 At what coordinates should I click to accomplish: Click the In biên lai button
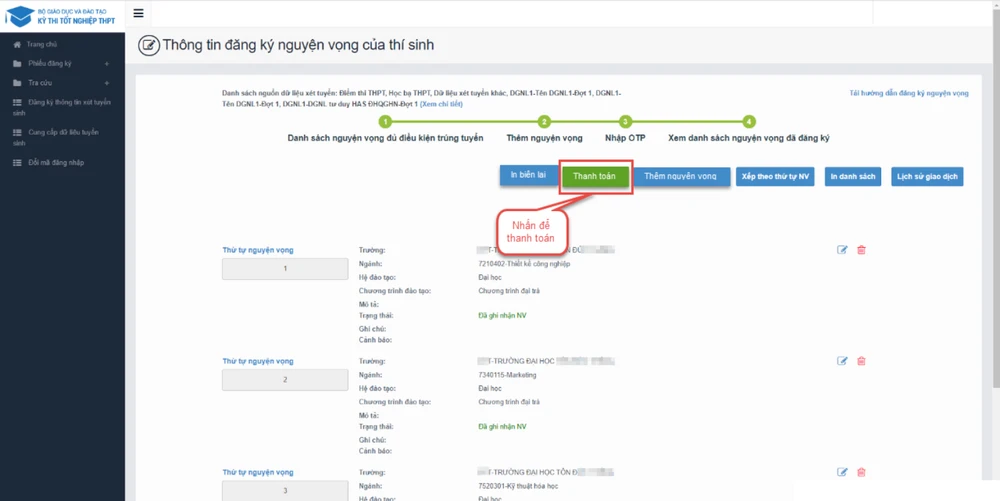527,176
